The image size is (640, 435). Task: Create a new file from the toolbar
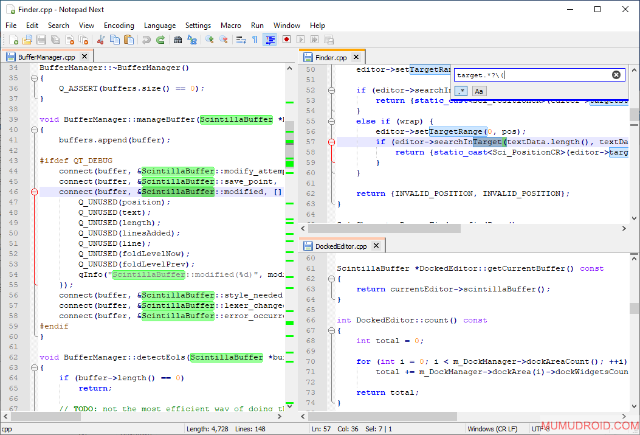click(13, 40)
